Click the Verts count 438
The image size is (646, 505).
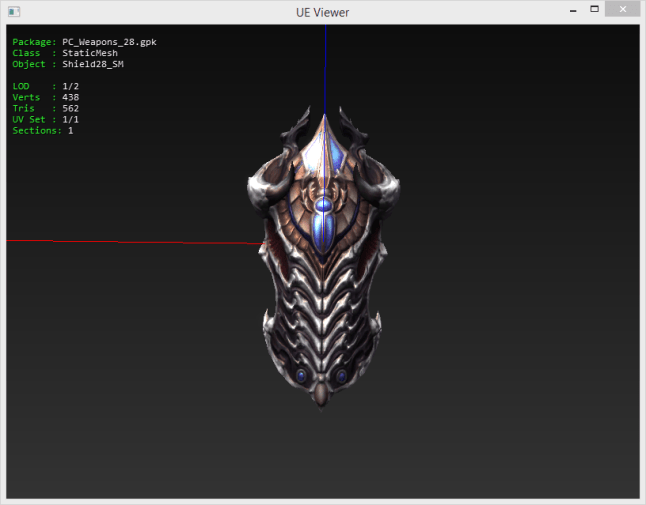(x=70, y=98)
